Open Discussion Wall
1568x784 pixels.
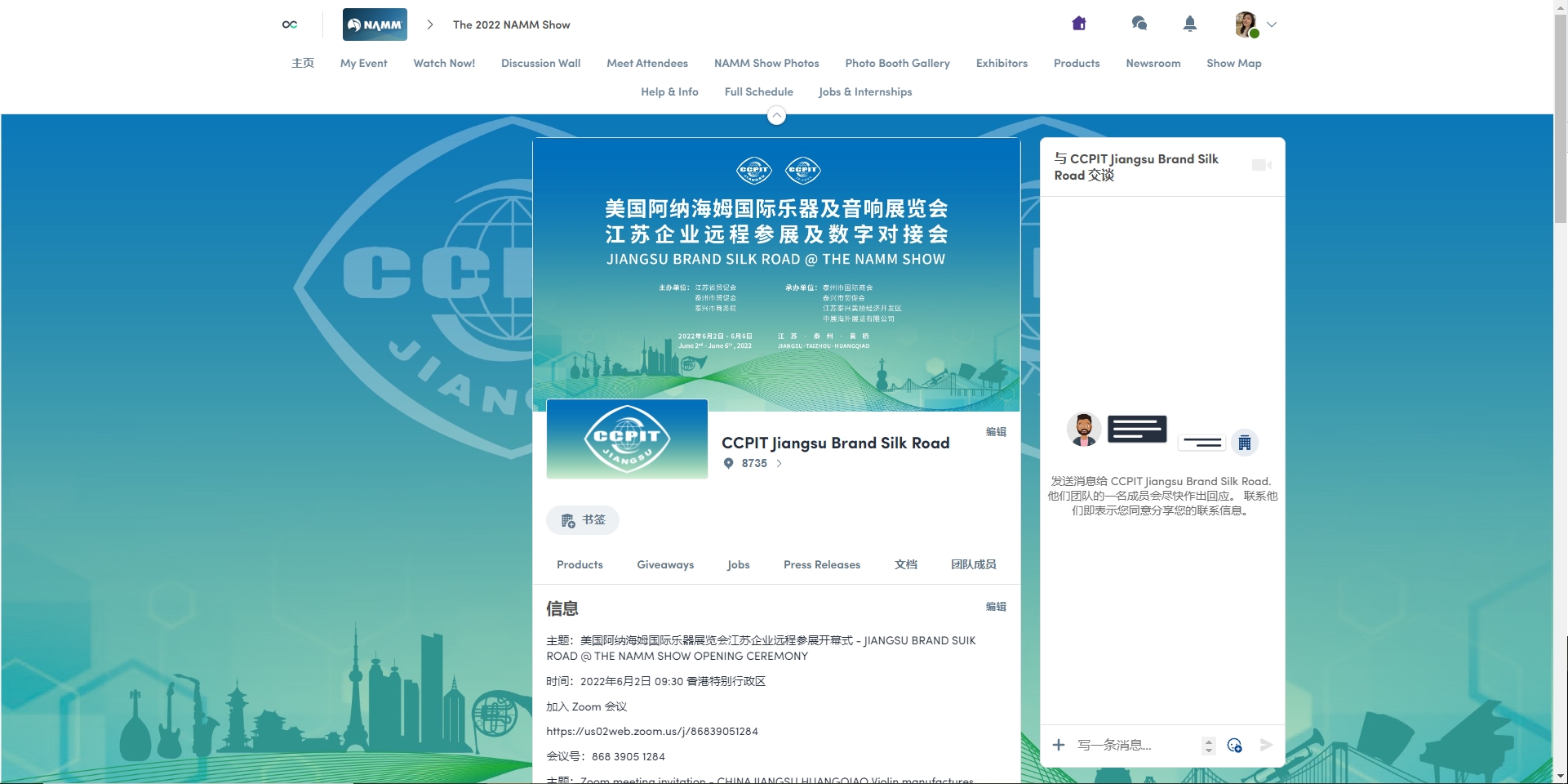pos(541,63)
